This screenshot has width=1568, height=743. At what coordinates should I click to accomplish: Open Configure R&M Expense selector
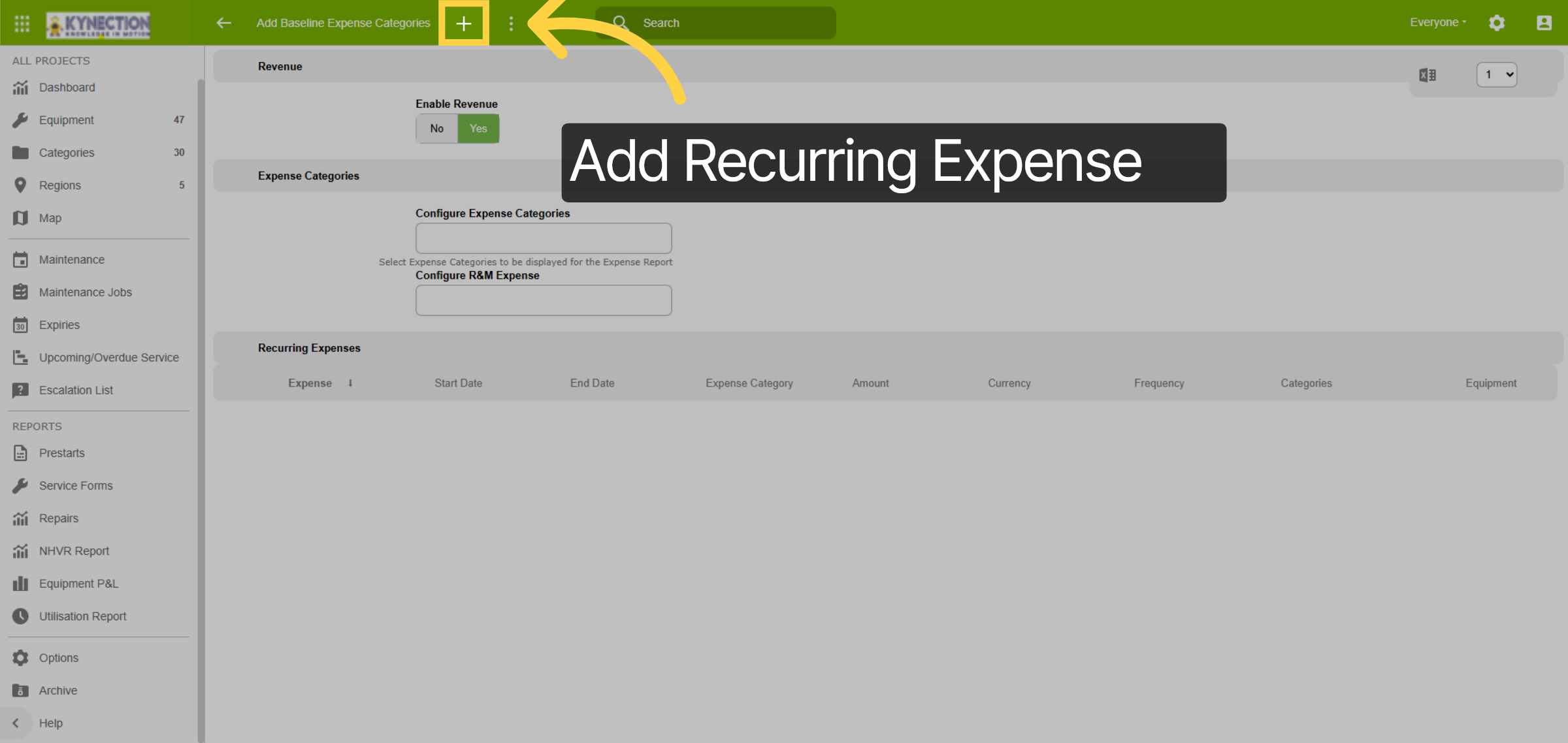pos(544,300)
